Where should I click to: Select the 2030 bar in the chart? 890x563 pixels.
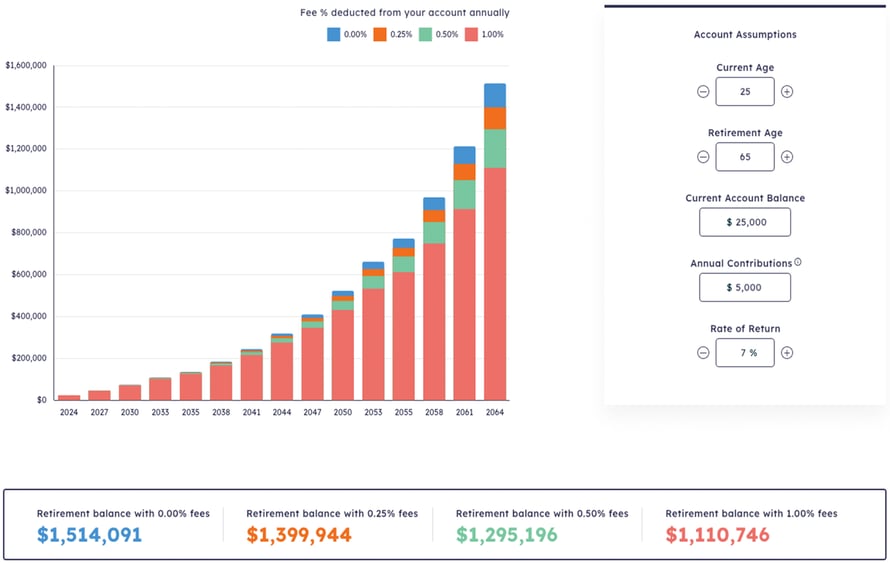click(130, 392)
